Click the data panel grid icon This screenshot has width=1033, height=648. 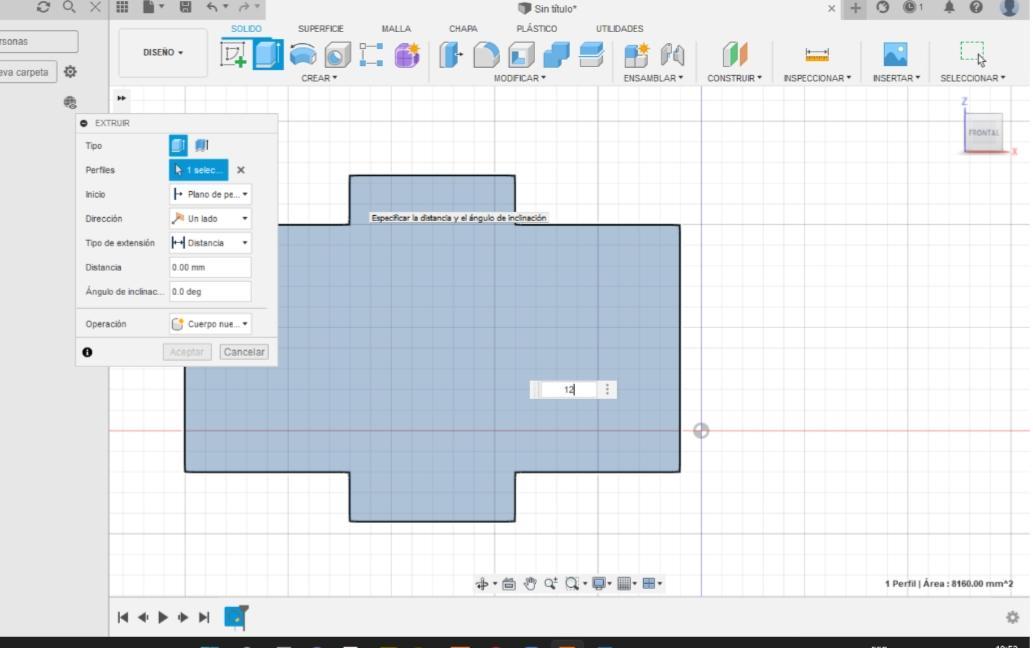click(122, 7)
